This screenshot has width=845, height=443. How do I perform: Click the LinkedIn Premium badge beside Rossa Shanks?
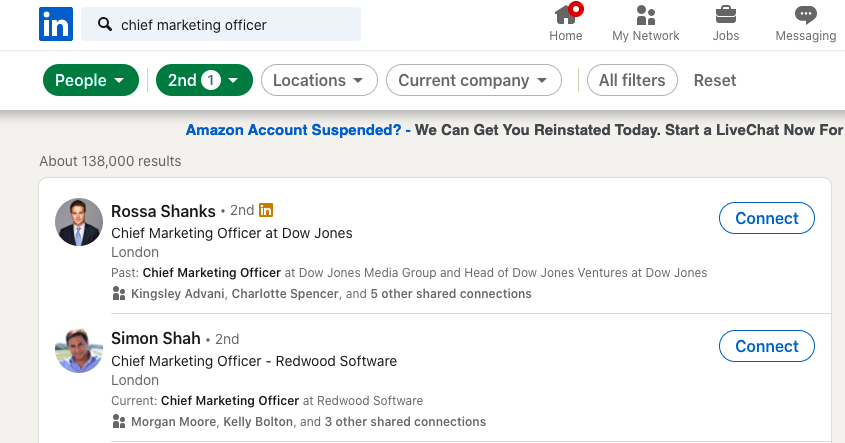tap(266, 211)
